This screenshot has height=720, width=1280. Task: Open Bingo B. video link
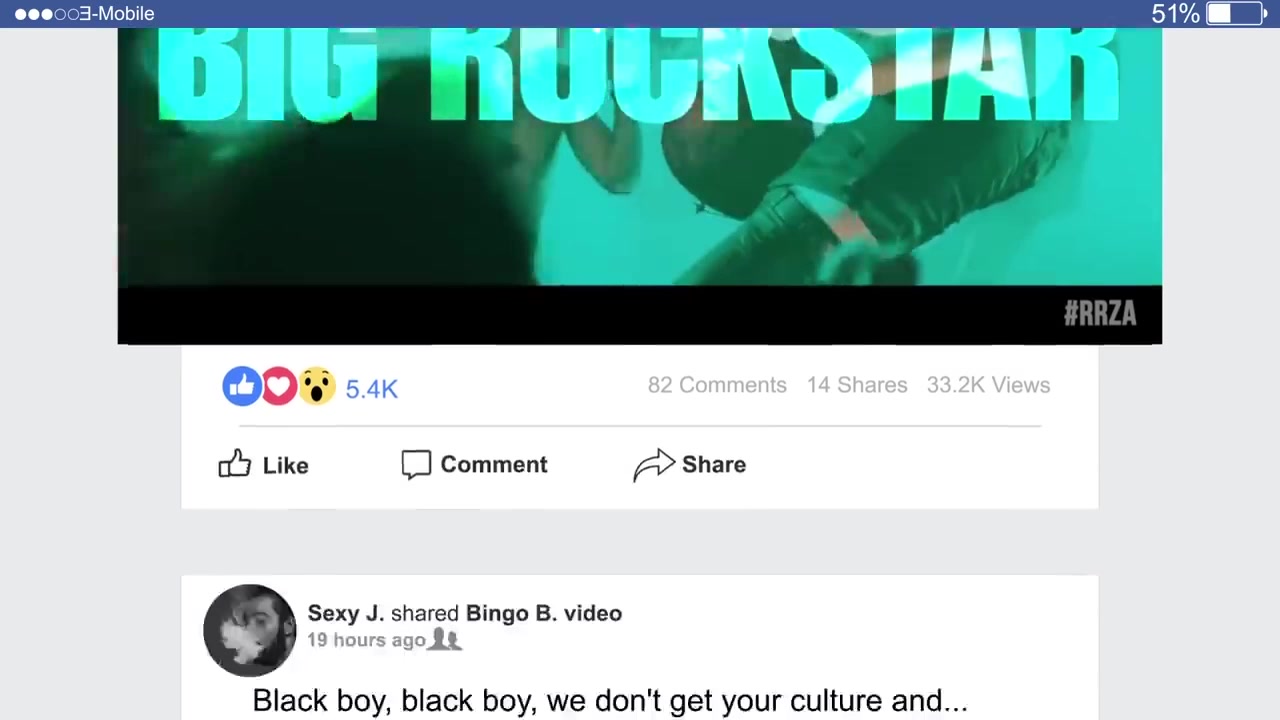tap(544, 613)
